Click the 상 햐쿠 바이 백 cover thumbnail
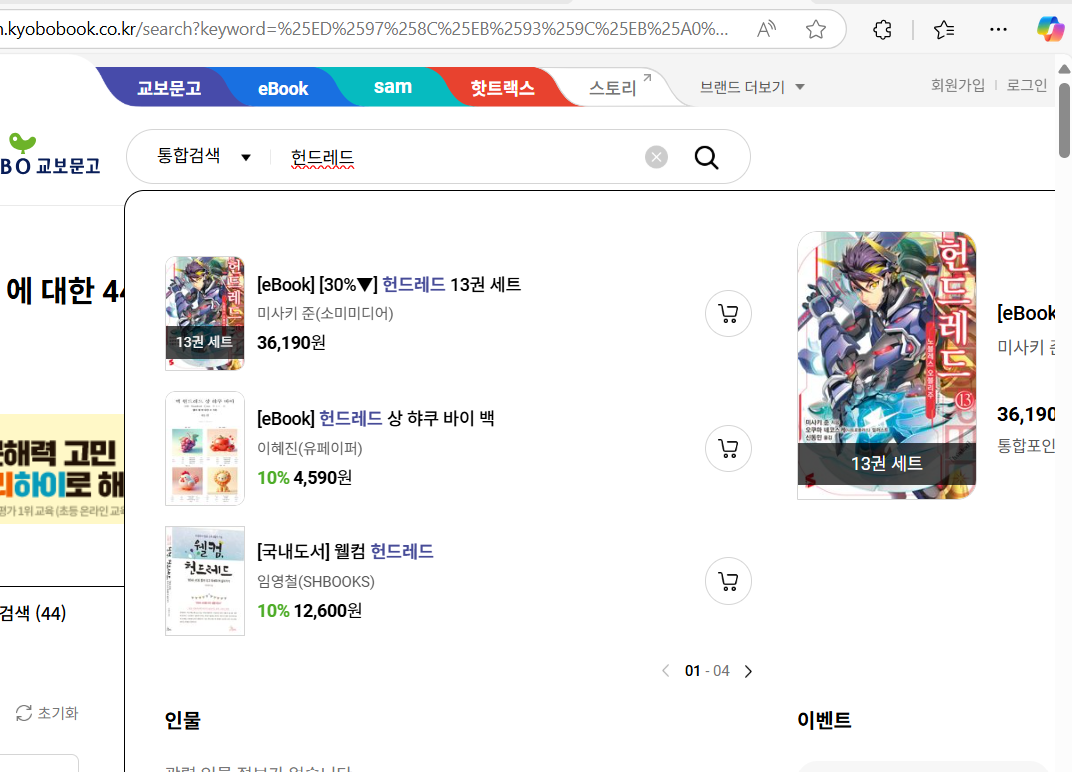Screen dimensions: 1072x772 204,449
